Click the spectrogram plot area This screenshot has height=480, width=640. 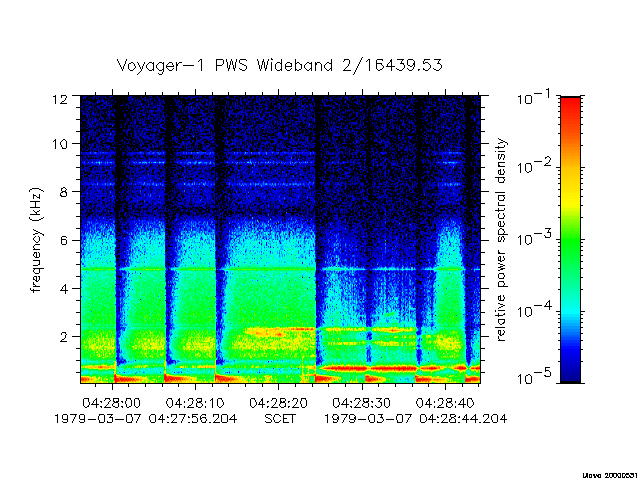[280, 240]
